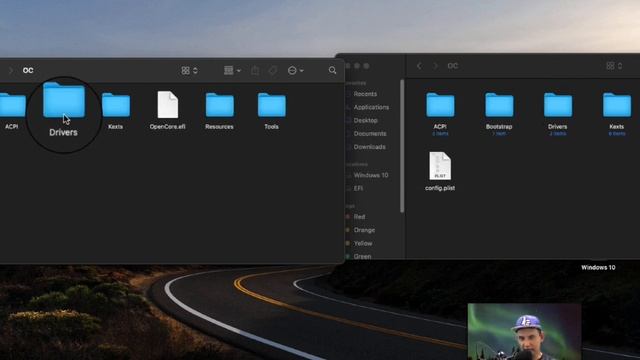
Task: Select Desktop in Finder sidebar
Action: point(365,120)
